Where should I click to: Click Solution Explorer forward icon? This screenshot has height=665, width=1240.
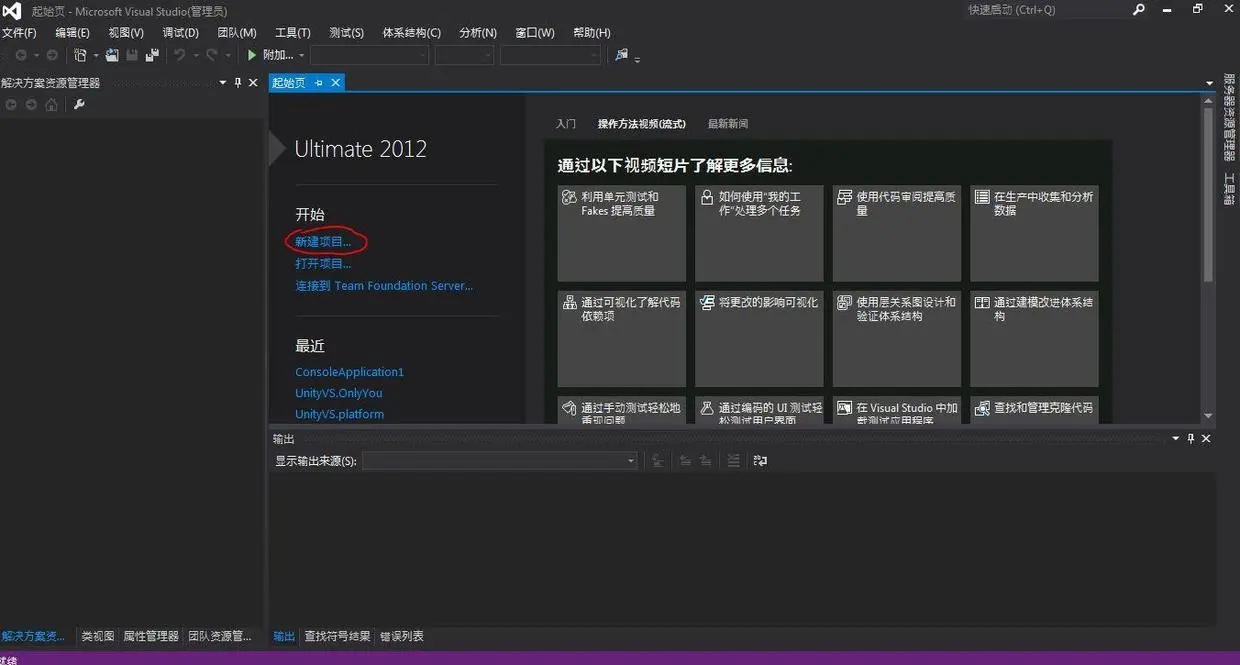31,104
